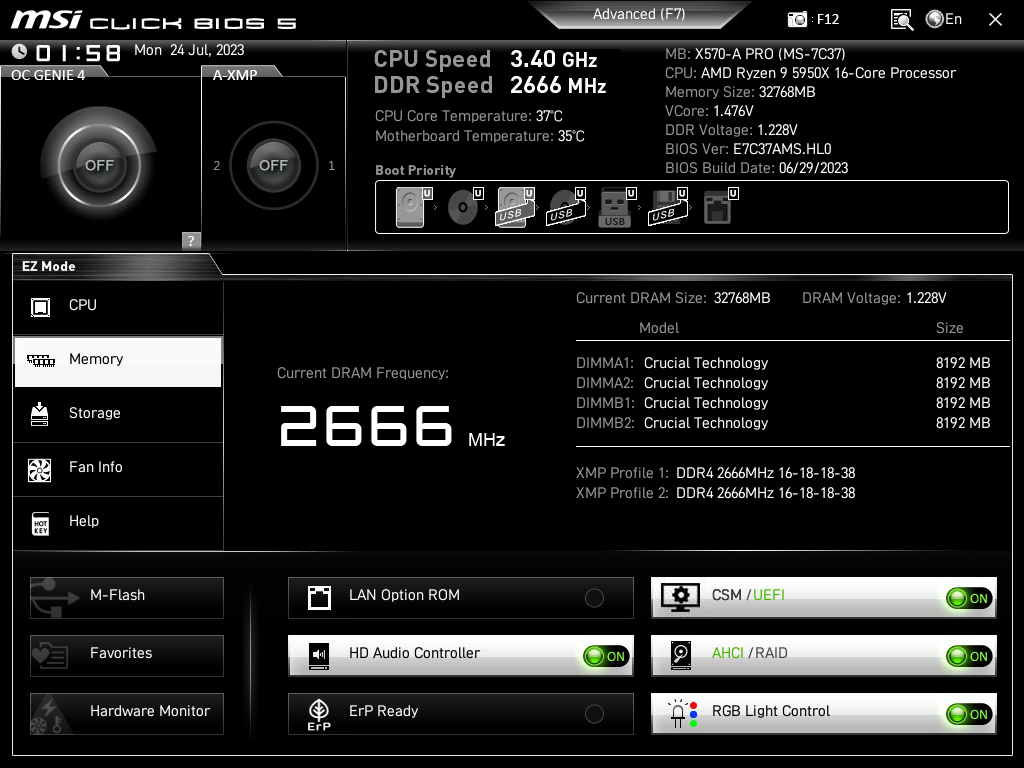This screenshot has height=768, width=1024.
Task: Select the DIMMA1 Crucial Technology row
Action: pos(783,363)
